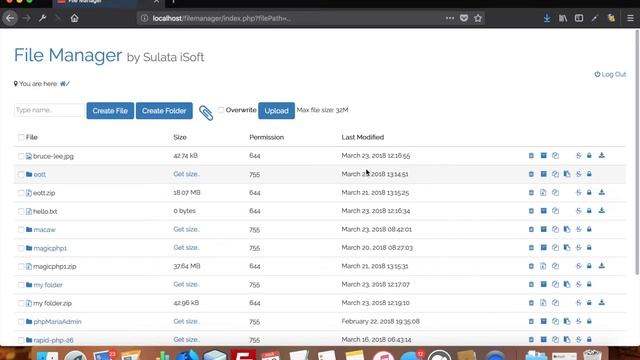Open the page actions three-dots menu

coord(450,18)
